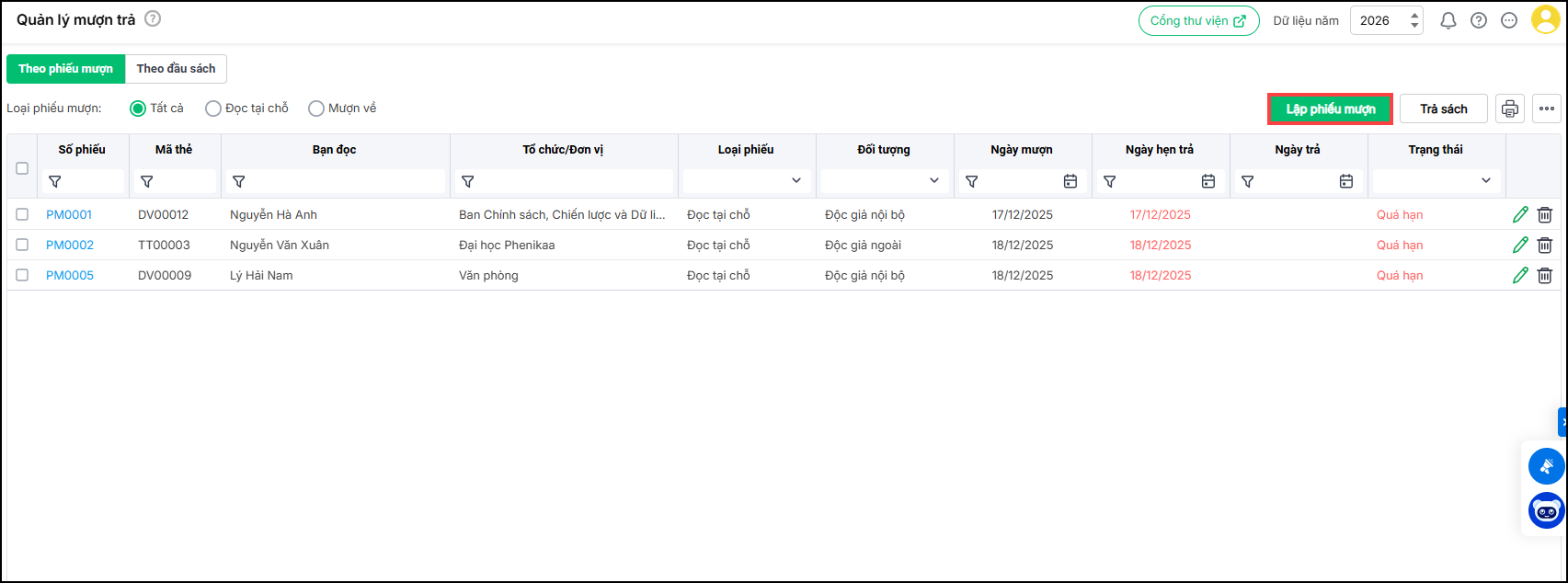Expand the Đối tượng filter dropdown
This screenshot has width=1568, height=583.
(933, 181)
